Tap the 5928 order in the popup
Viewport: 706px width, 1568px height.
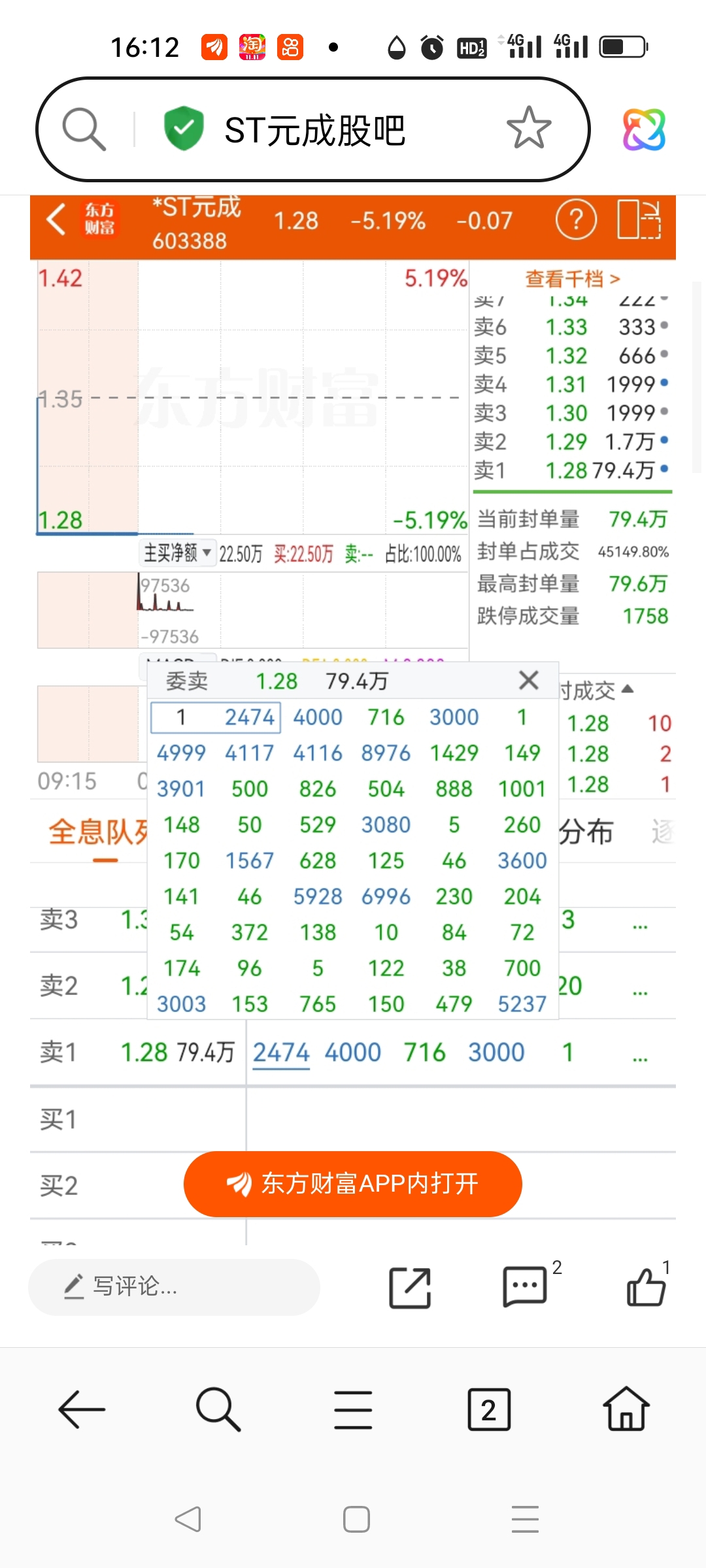point(318,896)
